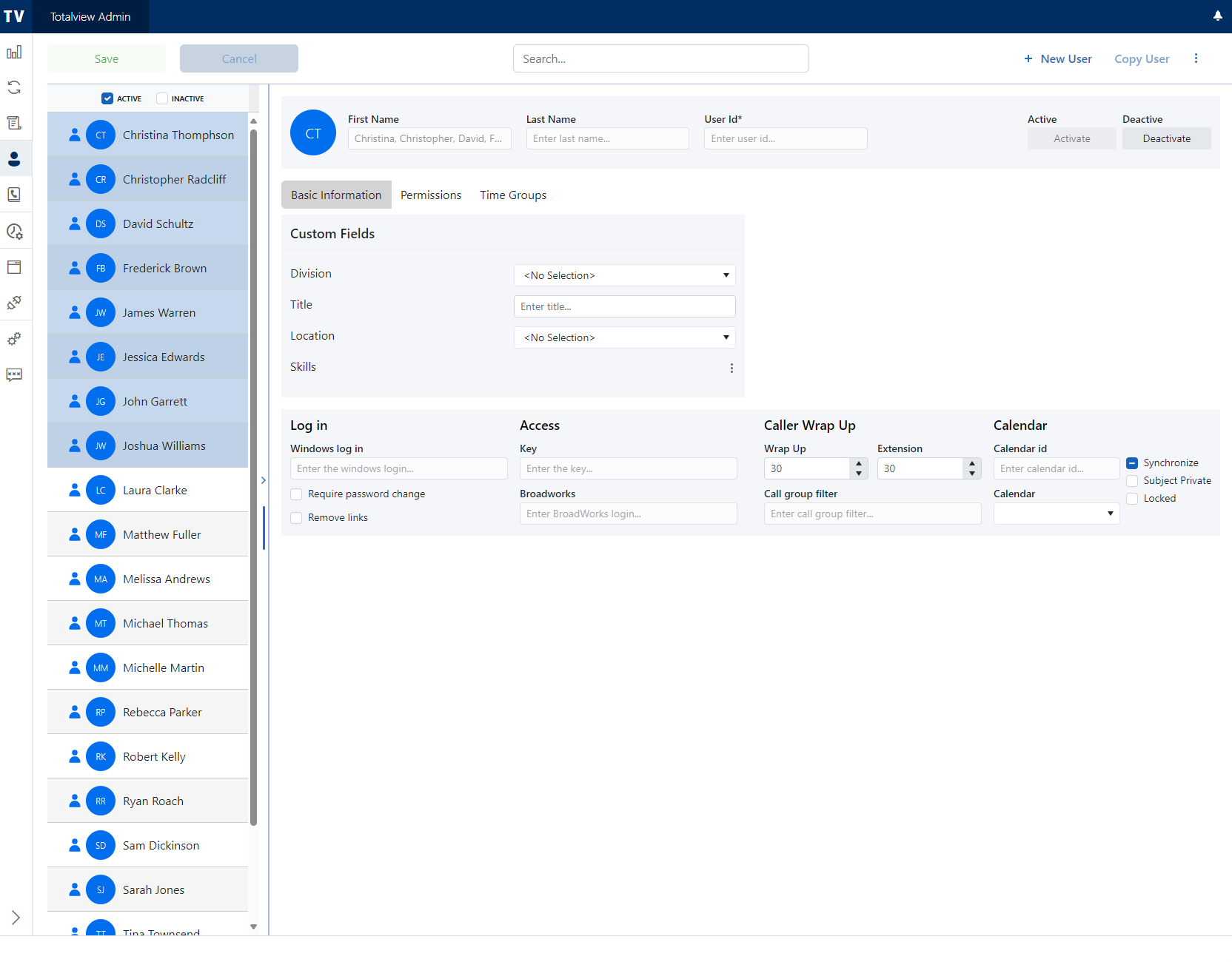Select Sarah Jones in user list
This screenshot has width=1232, height=962.
148,889
